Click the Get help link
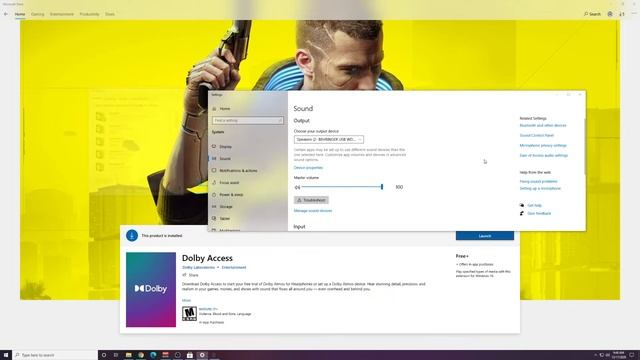 534,205
